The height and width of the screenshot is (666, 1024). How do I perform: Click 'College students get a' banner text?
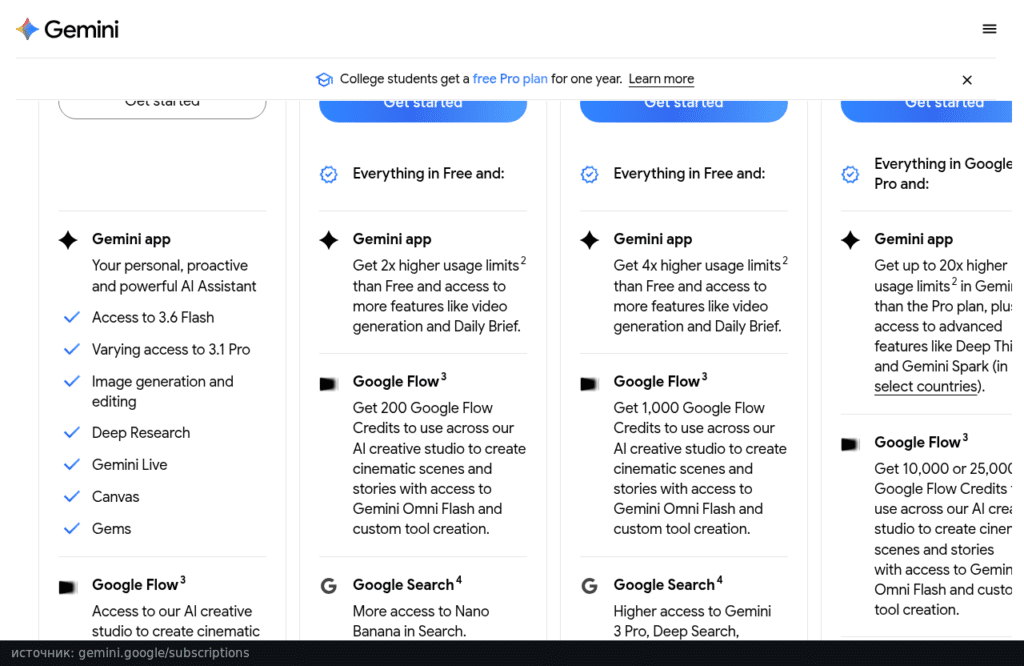(405, 79)
